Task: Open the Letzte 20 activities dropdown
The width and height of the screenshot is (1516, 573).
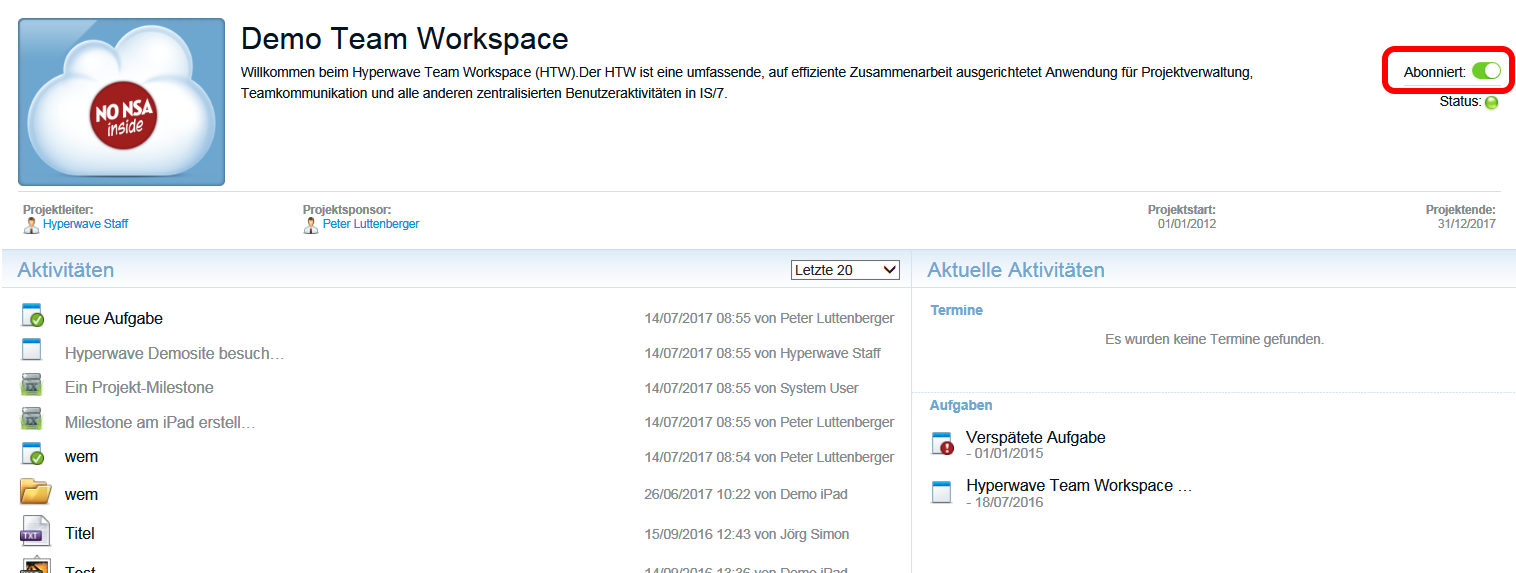Action: [x=845, y=270]
